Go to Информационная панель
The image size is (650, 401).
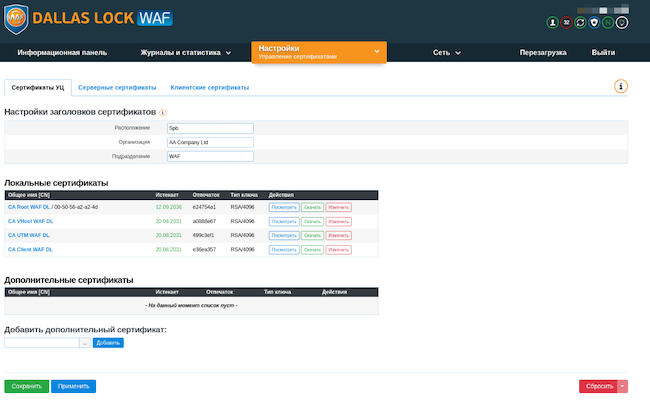(x=62, y=53)
